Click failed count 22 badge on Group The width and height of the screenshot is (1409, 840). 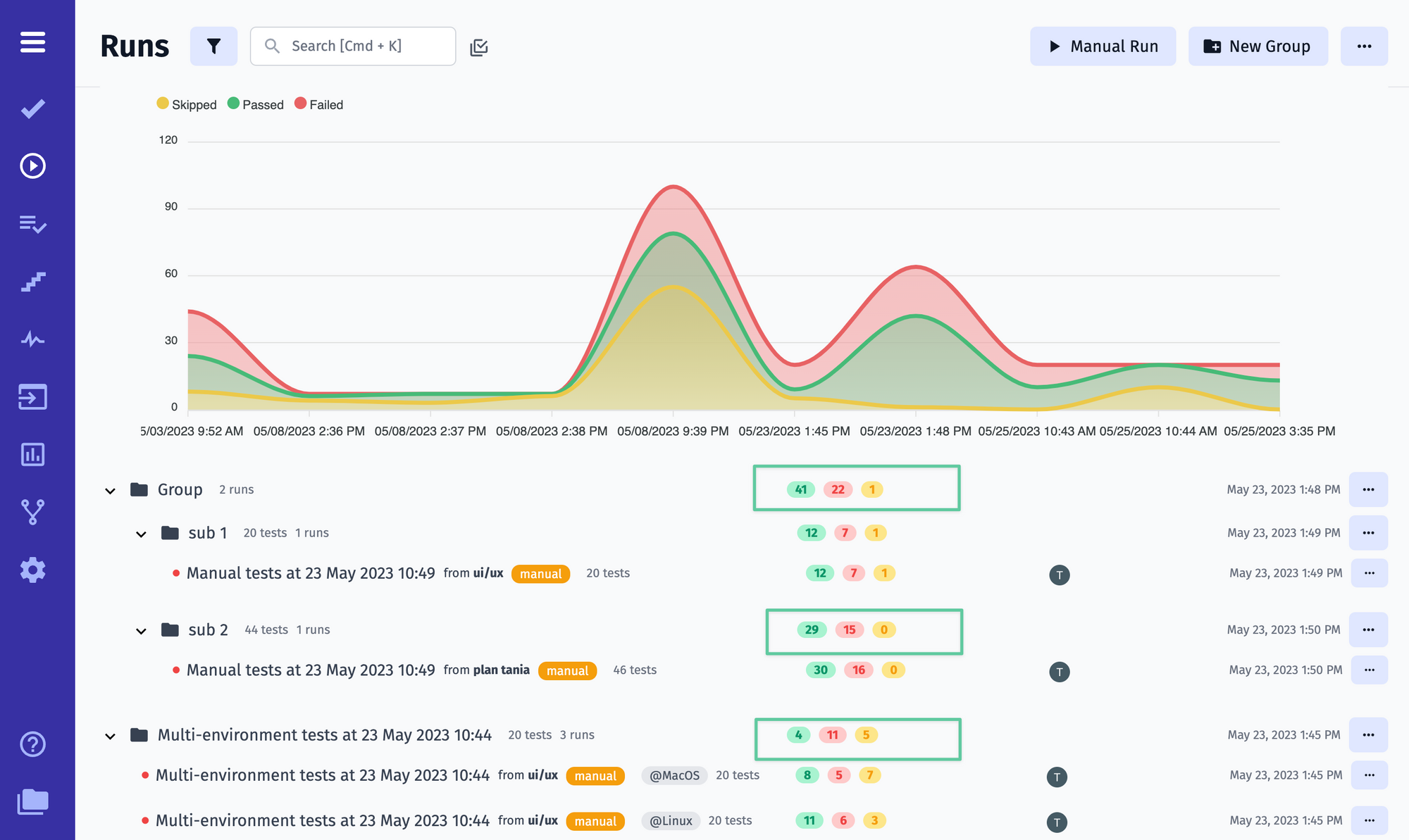(838, 489)
